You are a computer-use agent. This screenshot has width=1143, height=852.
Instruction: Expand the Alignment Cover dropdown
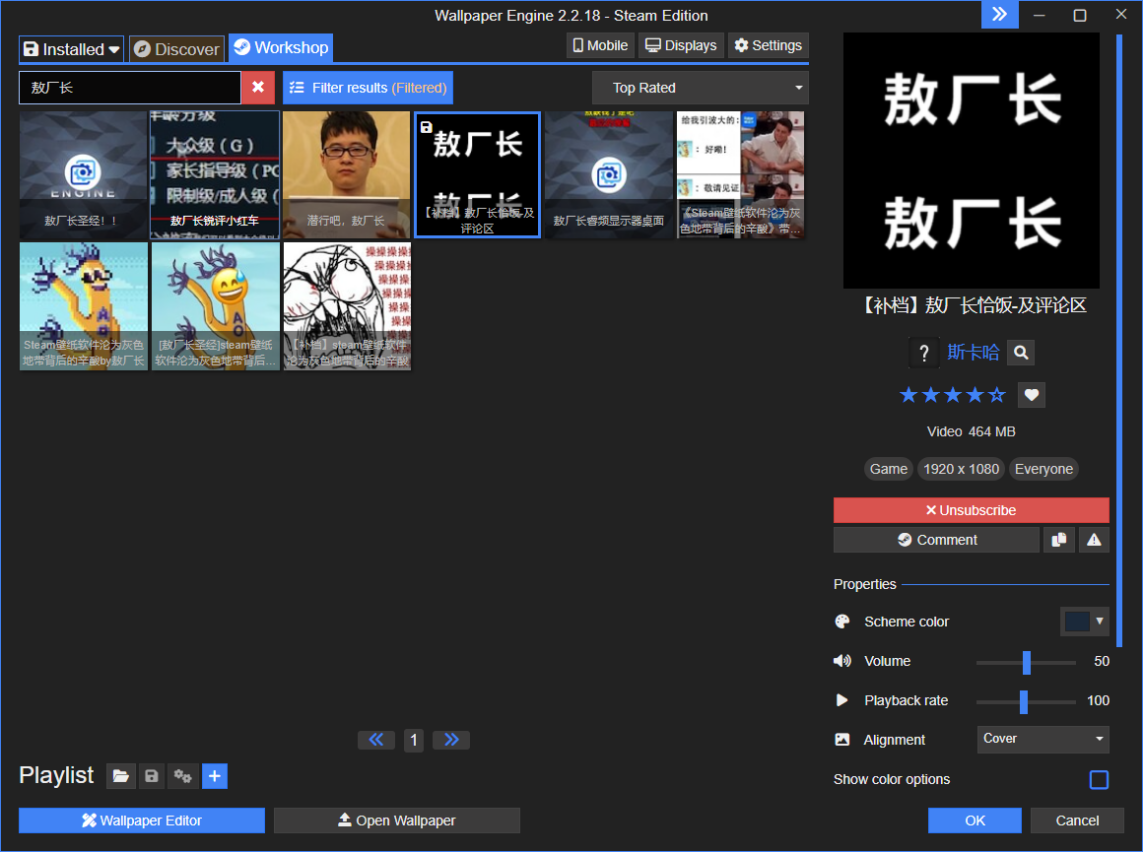[x=1042, y=739]
